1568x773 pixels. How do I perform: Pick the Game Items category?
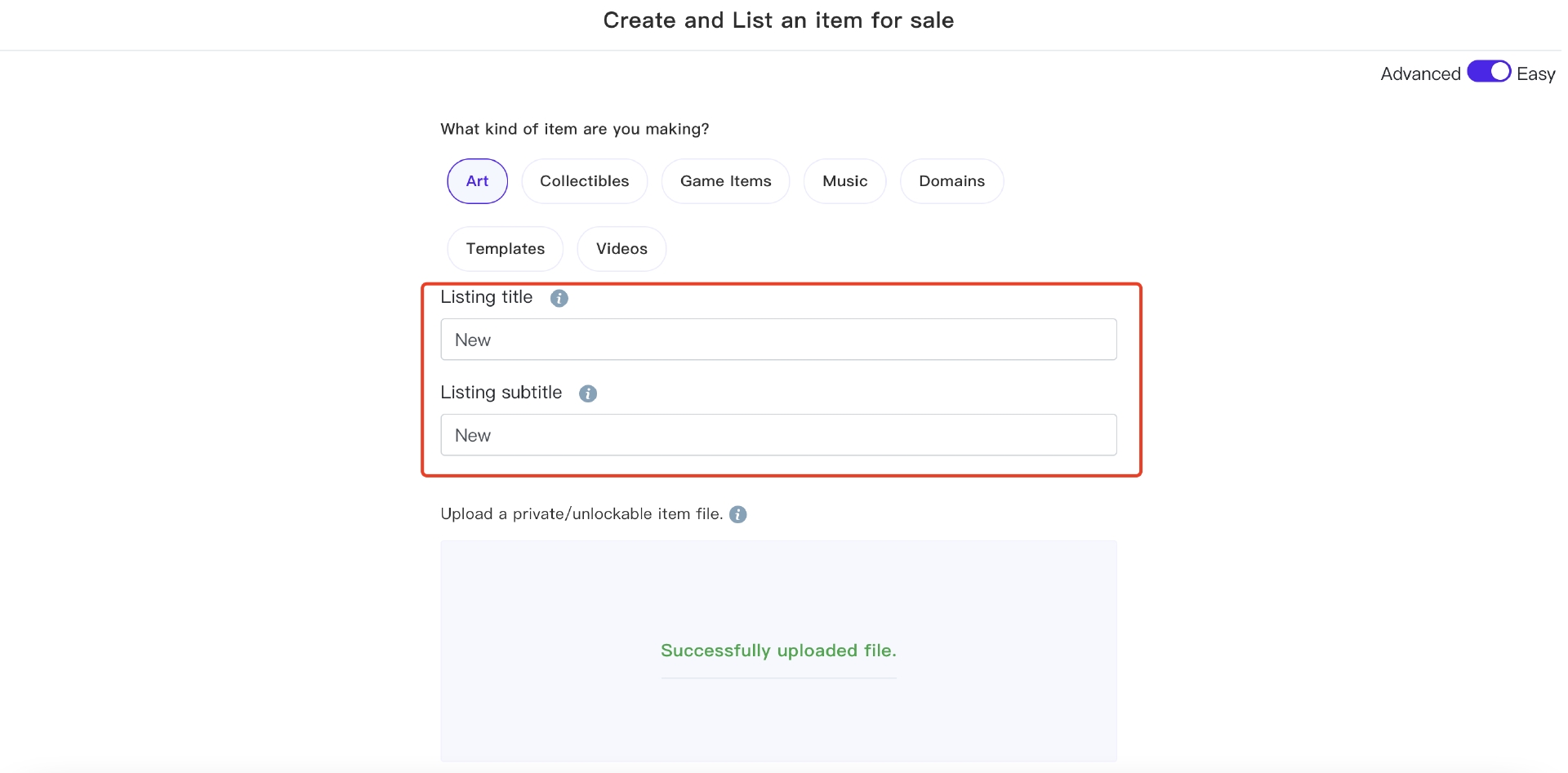pos(726,181)
